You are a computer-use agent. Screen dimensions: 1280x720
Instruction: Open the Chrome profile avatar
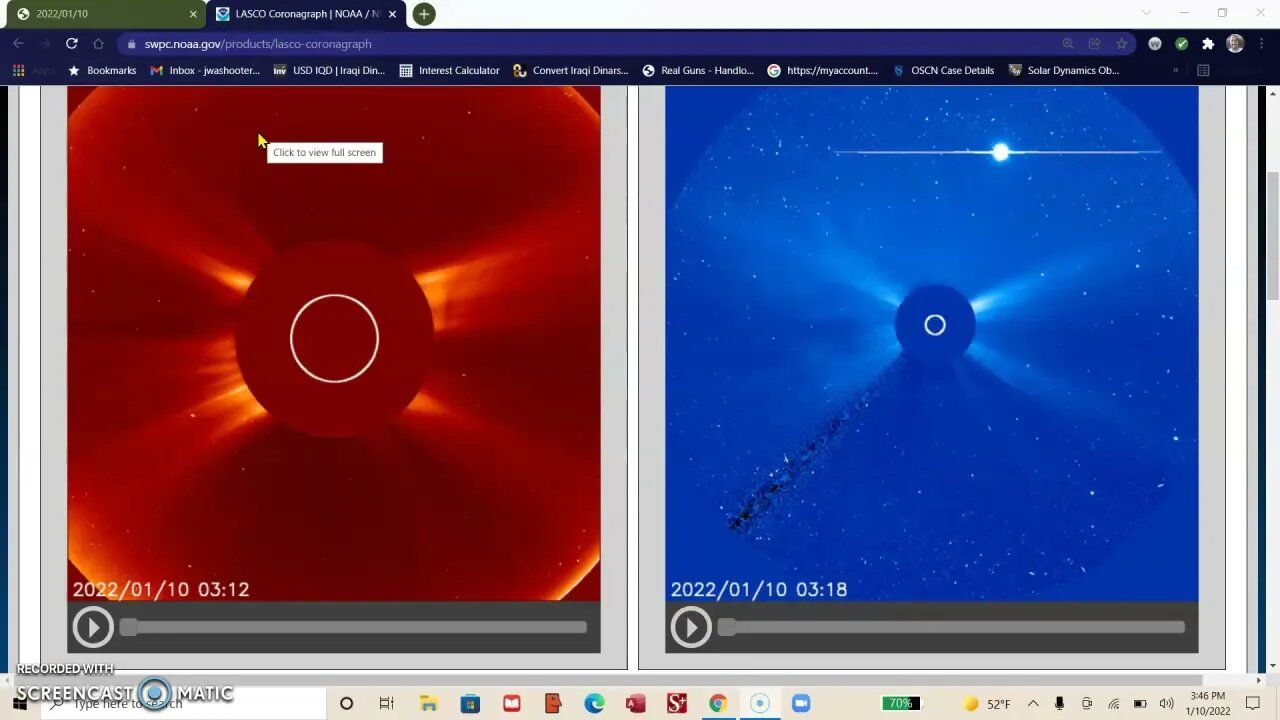pyautogui.click(x=1235, y=43)
